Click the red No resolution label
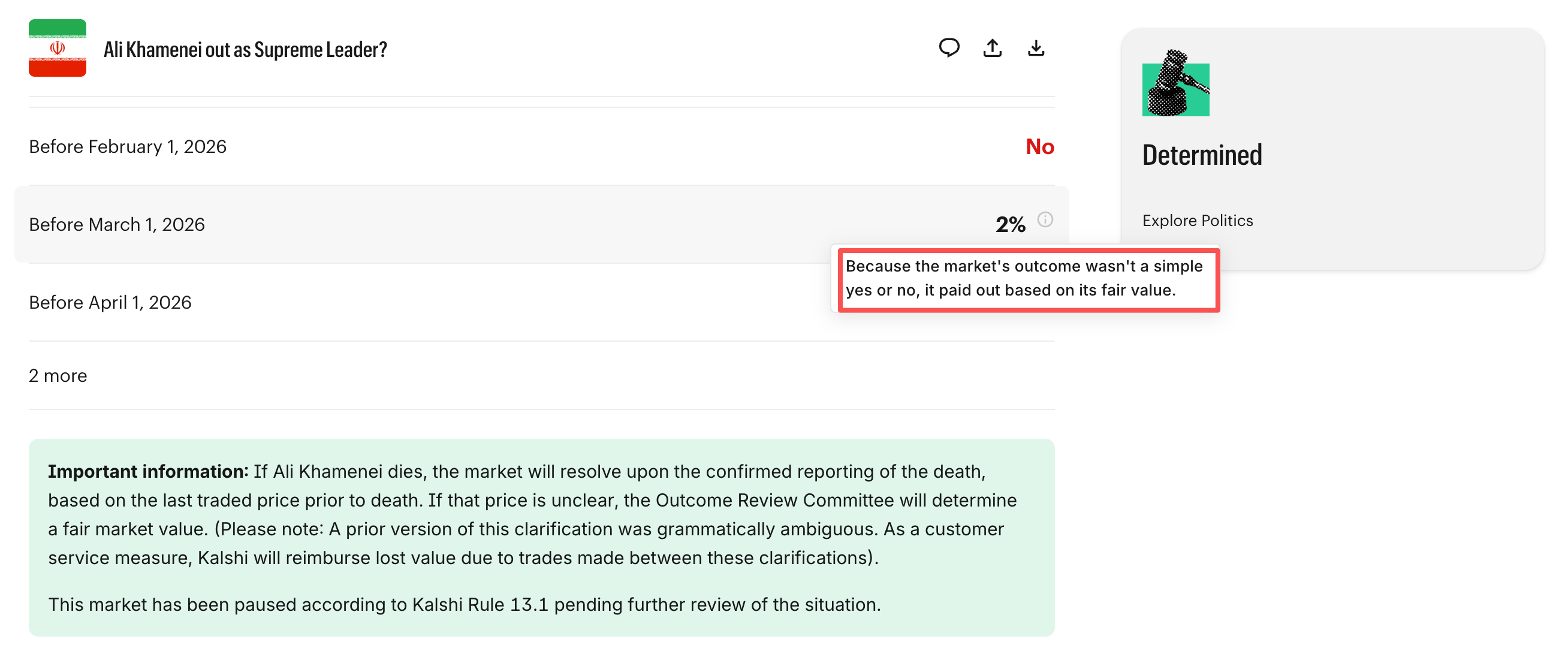1568x657 pixels. (x=1040, y=146)
